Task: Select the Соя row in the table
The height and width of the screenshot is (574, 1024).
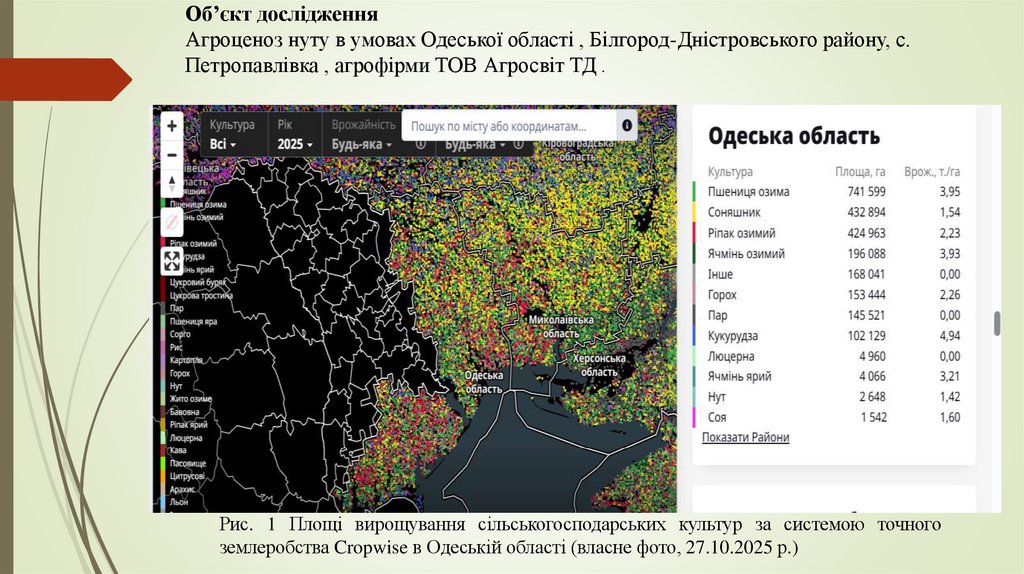Action: pyautogui.click(x=834, y=417)
